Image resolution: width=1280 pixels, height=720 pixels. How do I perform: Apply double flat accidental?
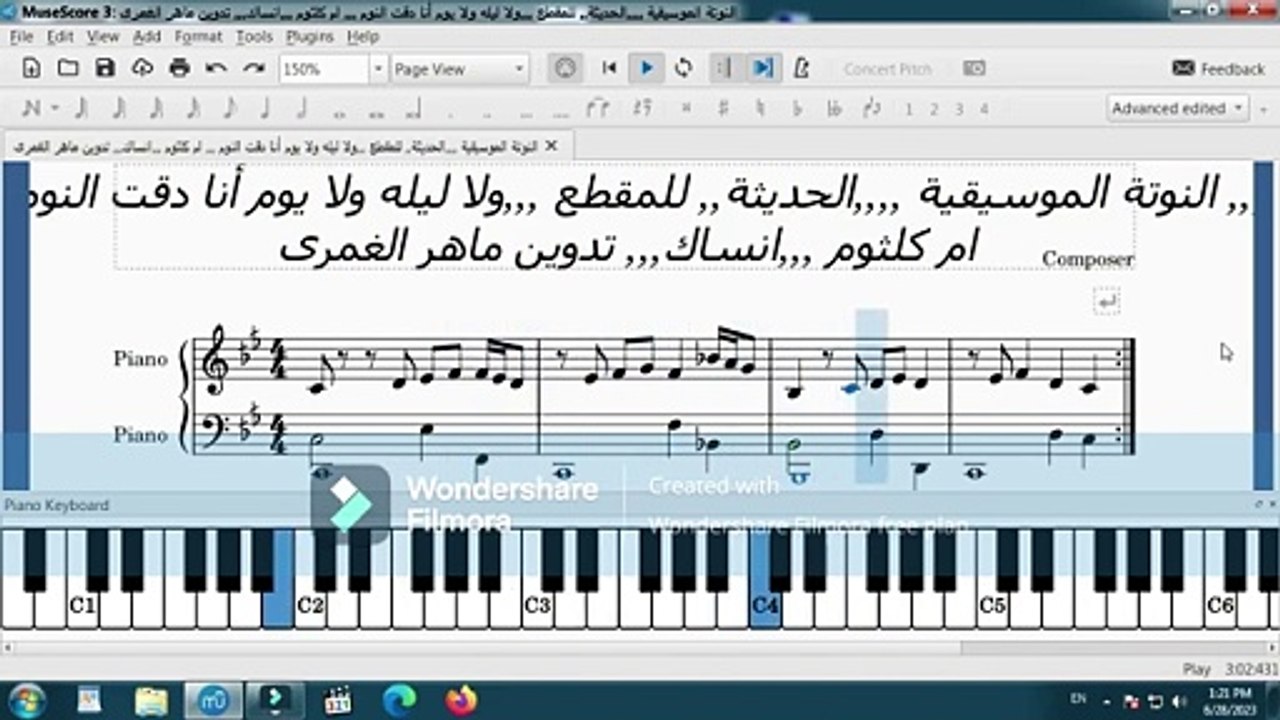[834, 108]
